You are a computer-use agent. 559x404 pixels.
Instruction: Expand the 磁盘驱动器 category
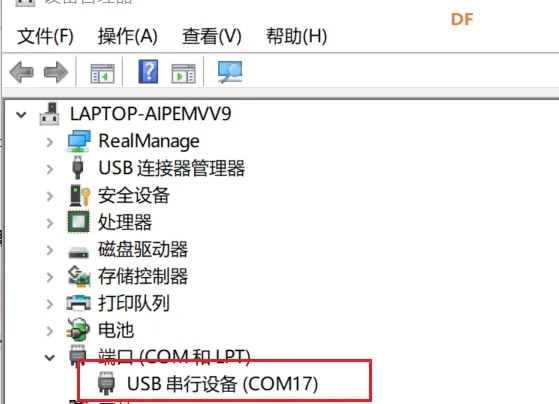point(50,250)
